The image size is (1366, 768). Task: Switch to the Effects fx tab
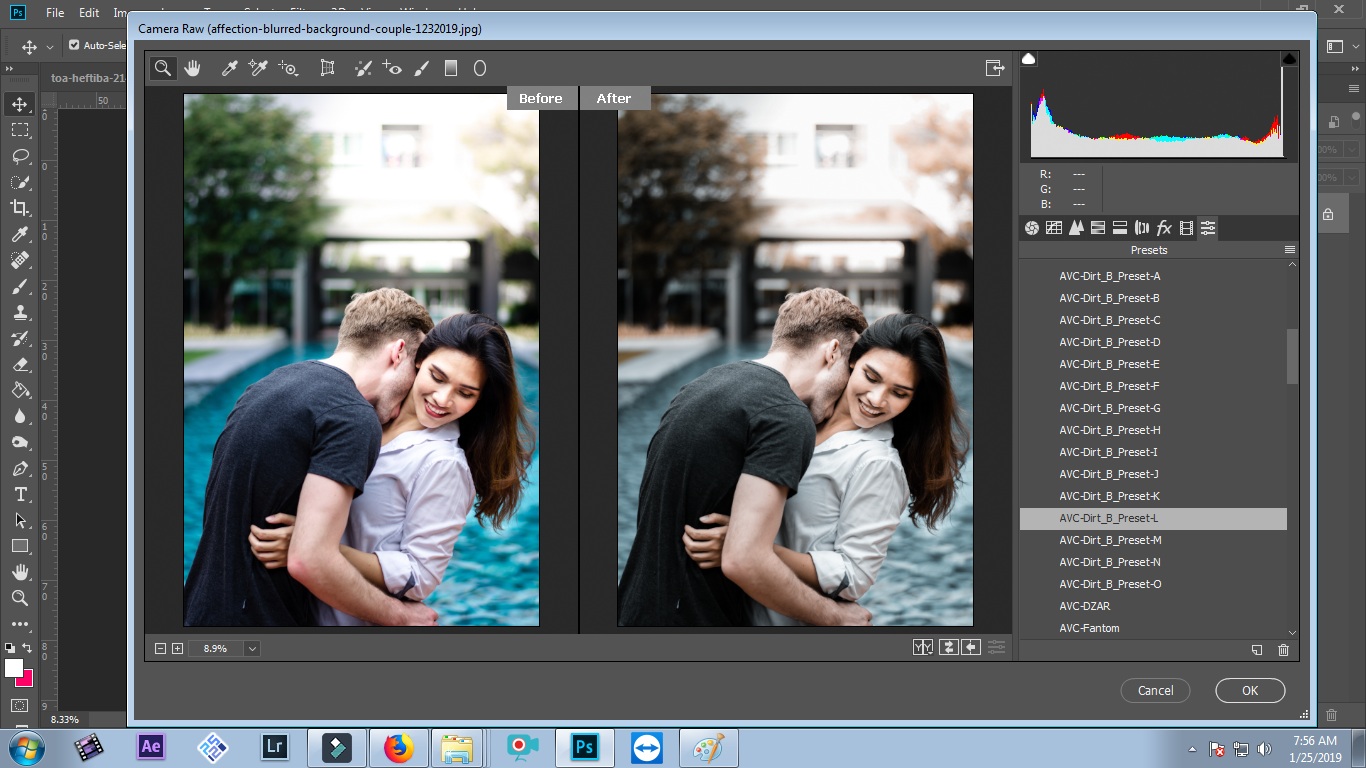pyautogui.click(x=1164, y=228)
